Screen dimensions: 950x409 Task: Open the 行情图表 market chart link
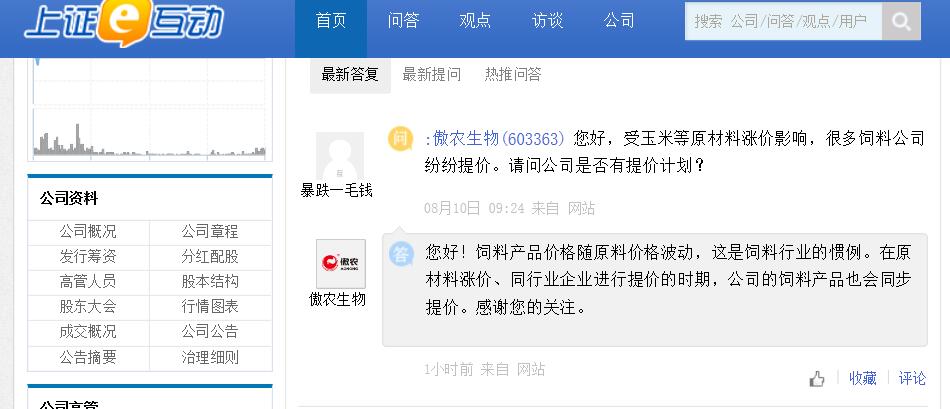coord(210,307)
